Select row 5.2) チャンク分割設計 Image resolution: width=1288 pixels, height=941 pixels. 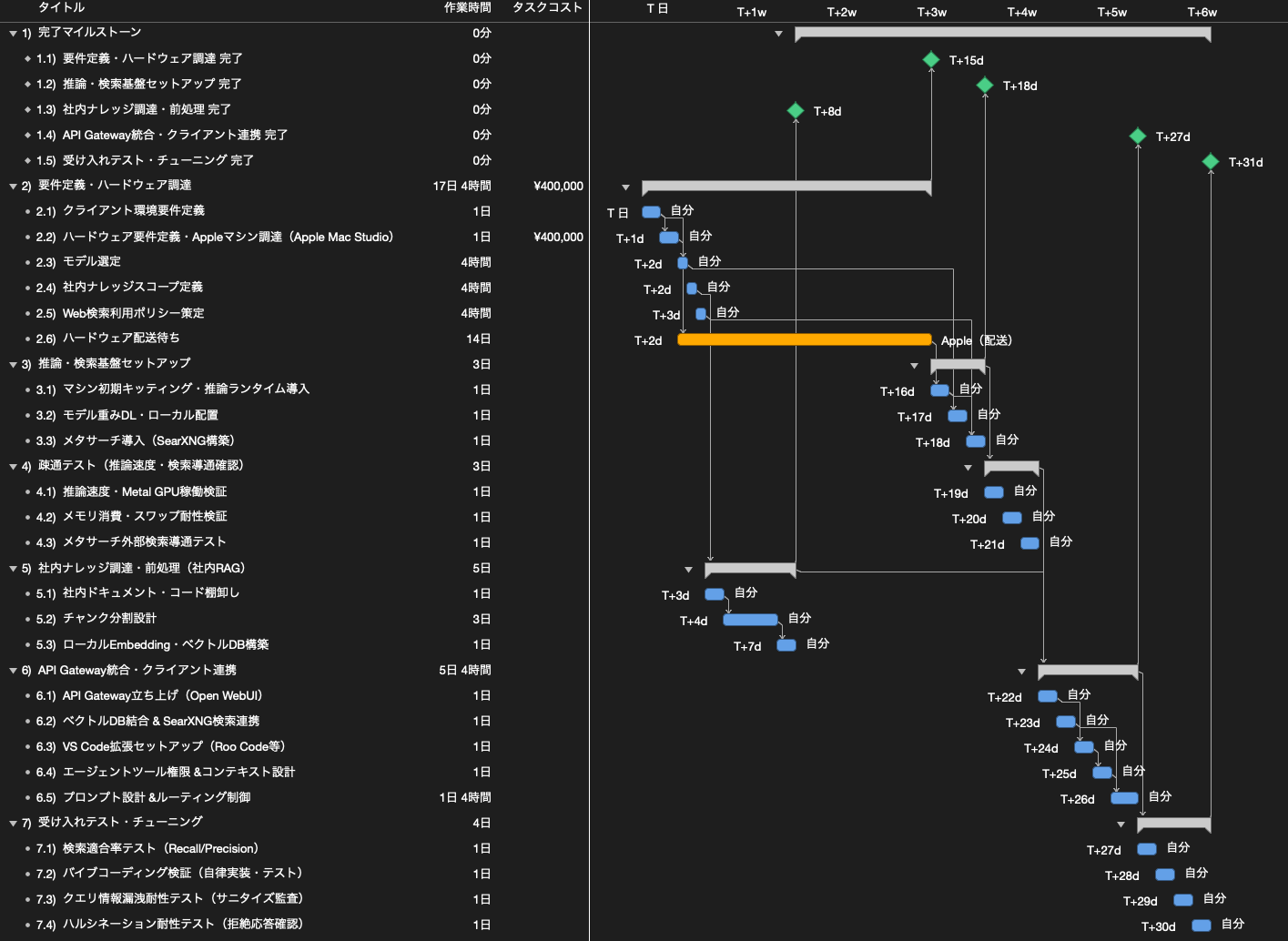[294, 619]
